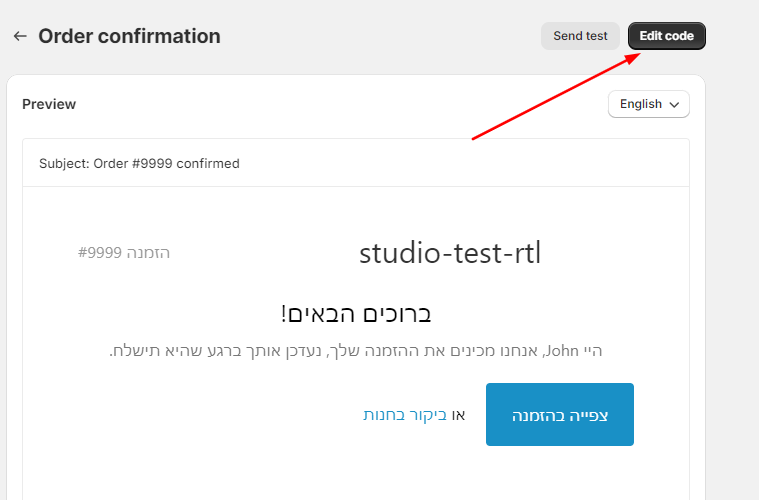759x500 pixels.
Task: Click the Hebrew greeting paragraph for John
Action: pyautogui.click(x=356, y=350)
